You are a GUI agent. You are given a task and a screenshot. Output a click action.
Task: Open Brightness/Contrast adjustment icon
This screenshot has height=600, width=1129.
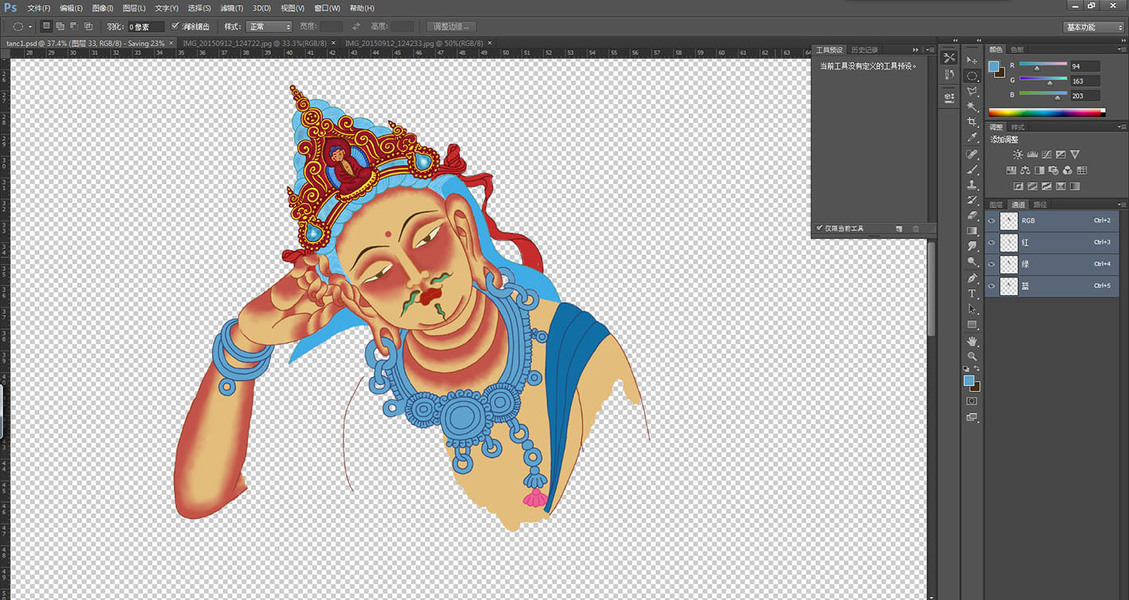tap(1017, 154)
